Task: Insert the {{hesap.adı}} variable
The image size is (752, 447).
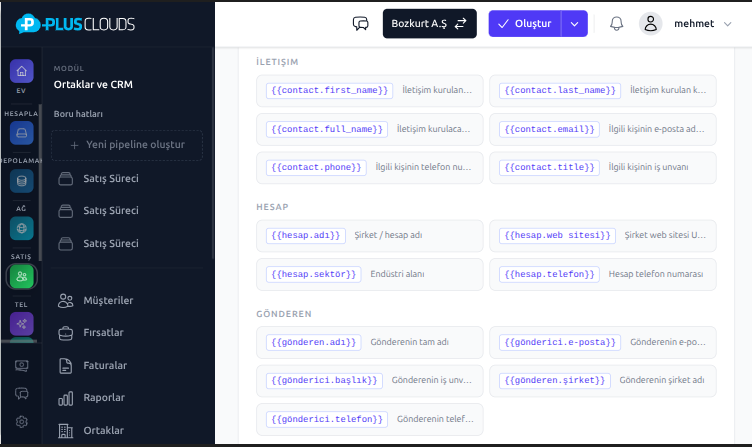Action: tap(306, 235)
